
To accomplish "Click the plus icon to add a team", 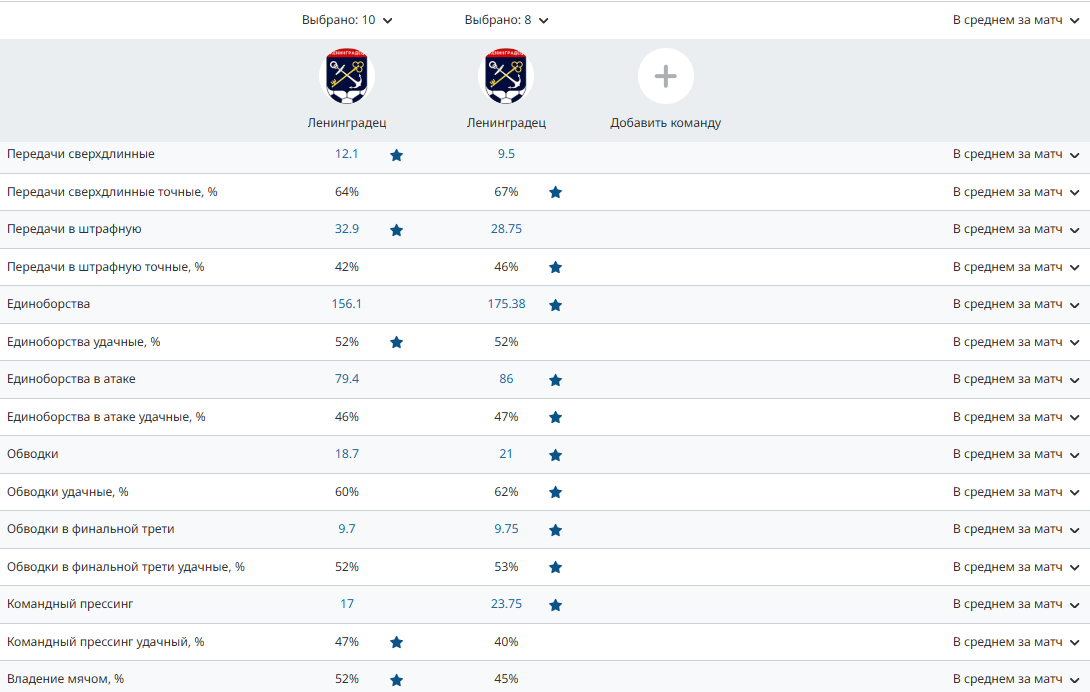I will (665, 77).
